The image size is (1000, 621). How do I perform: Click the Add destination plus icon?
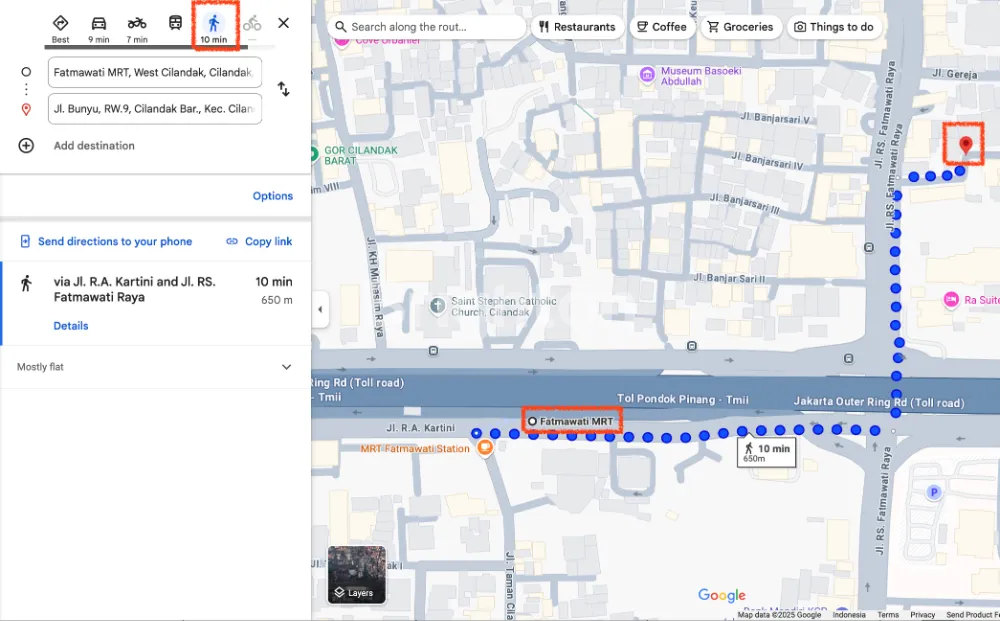pos(27,145)
